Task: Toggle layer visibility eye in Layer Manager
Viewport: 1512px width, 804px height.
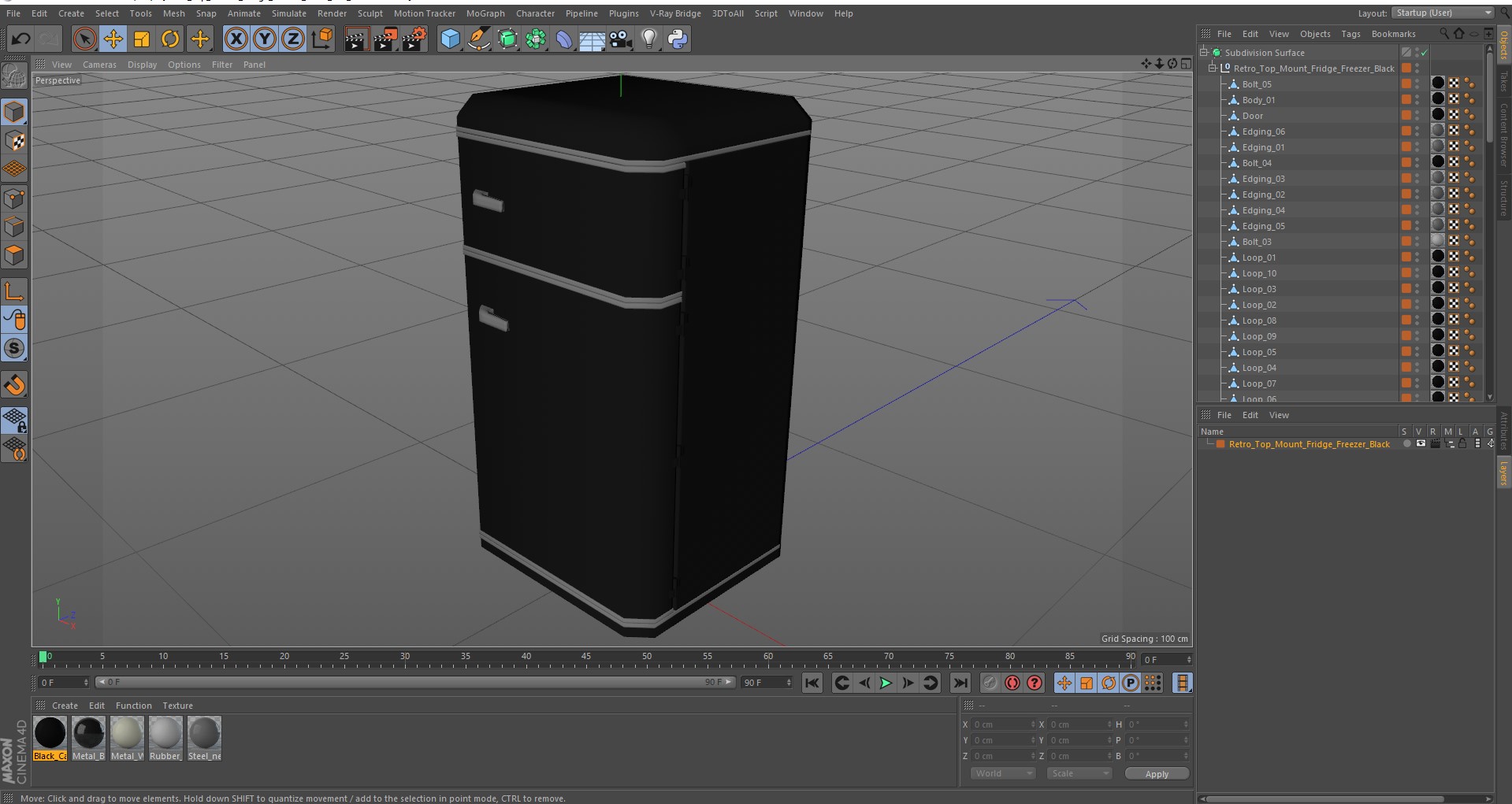Action: (x=1421, y=444)
